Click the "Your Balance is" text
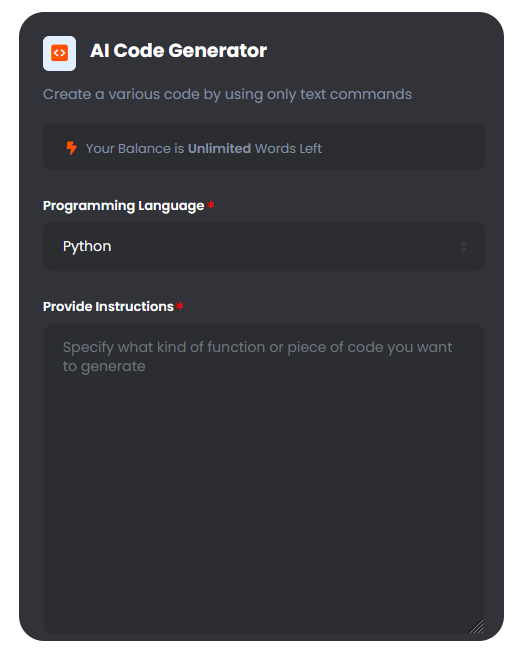This screenshot has width=524, height=653. (x=135, y=148)
